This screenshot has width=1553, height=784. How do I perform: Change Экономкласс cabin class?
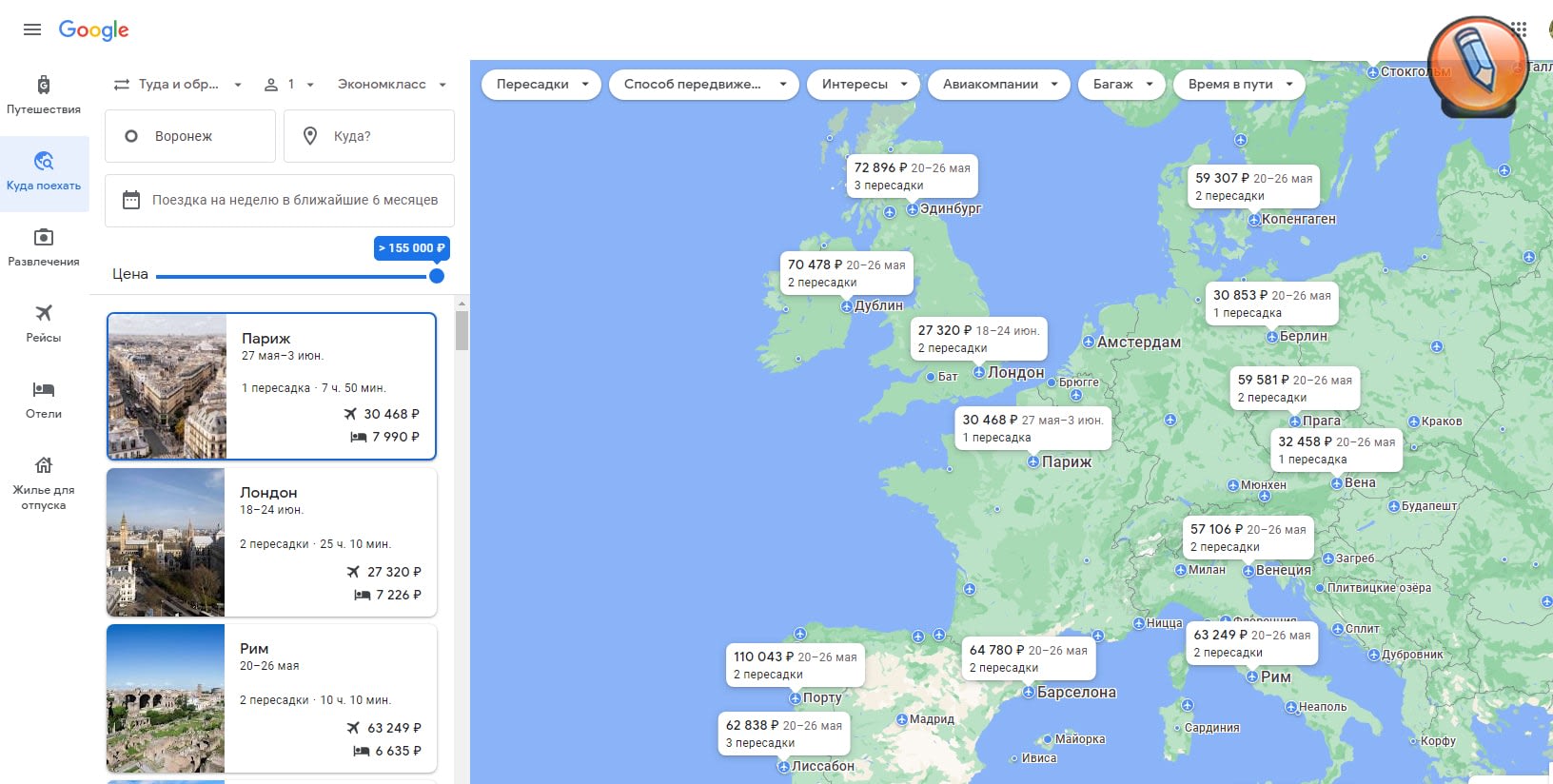tap(391, 84)
